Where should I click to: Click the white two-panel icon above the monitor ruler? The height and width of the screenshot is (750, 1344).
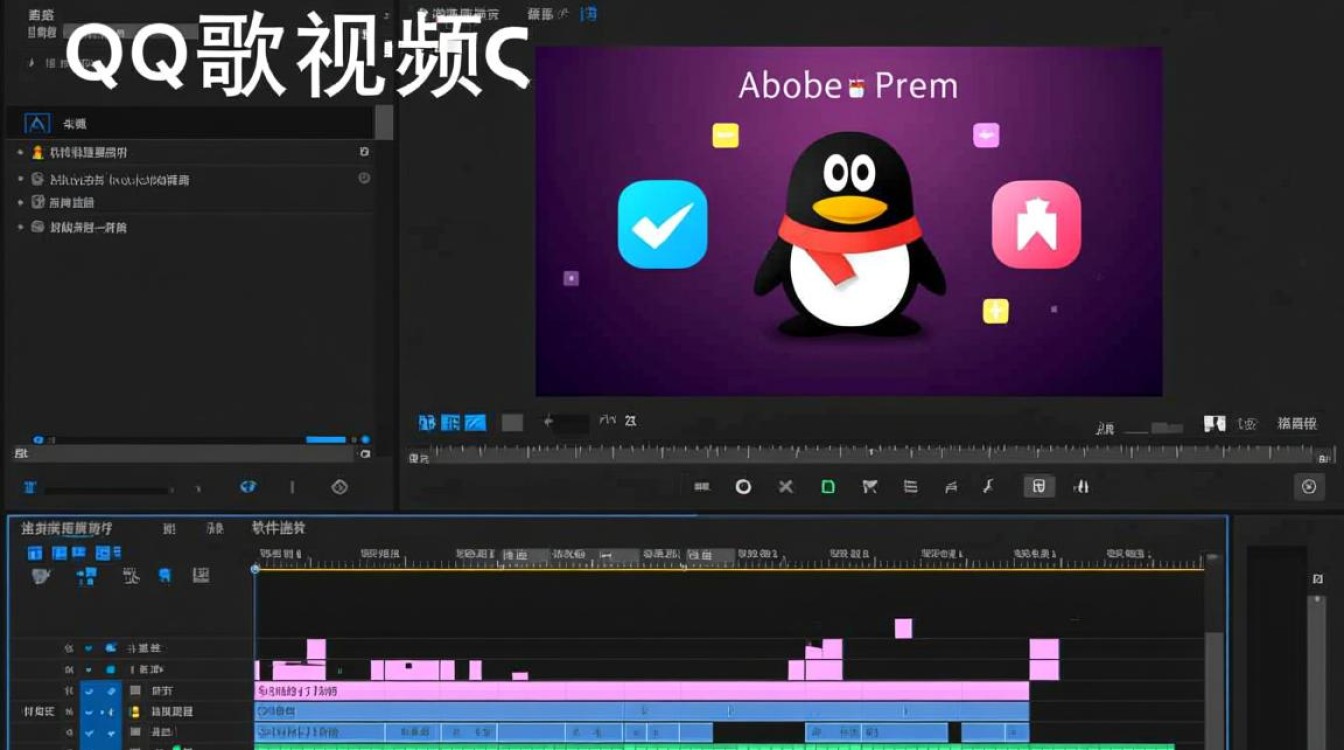(1215, 424)
